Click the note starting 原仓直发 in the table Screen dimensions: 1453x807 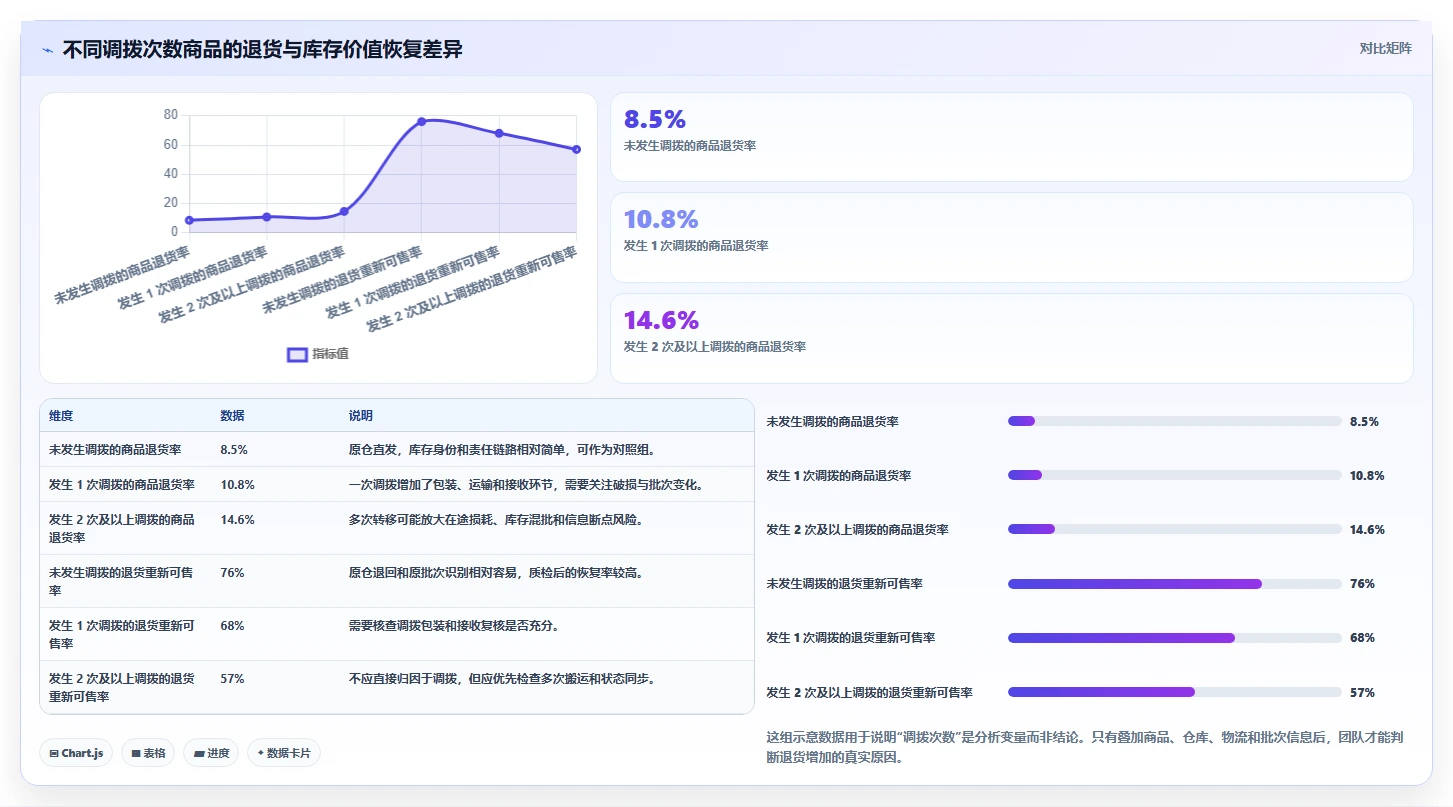coord(502,450)
